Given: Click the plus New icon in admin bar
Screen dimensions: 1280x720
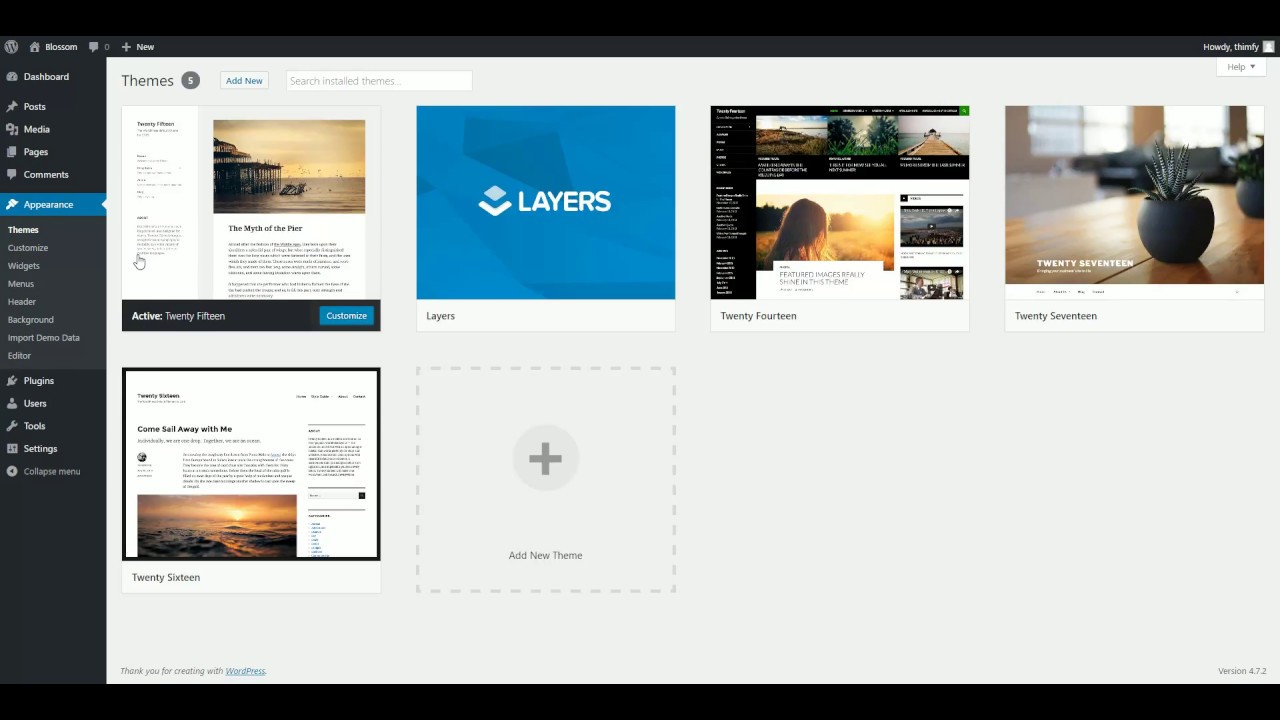Looking at the screenshot, I should pos(126,47).
